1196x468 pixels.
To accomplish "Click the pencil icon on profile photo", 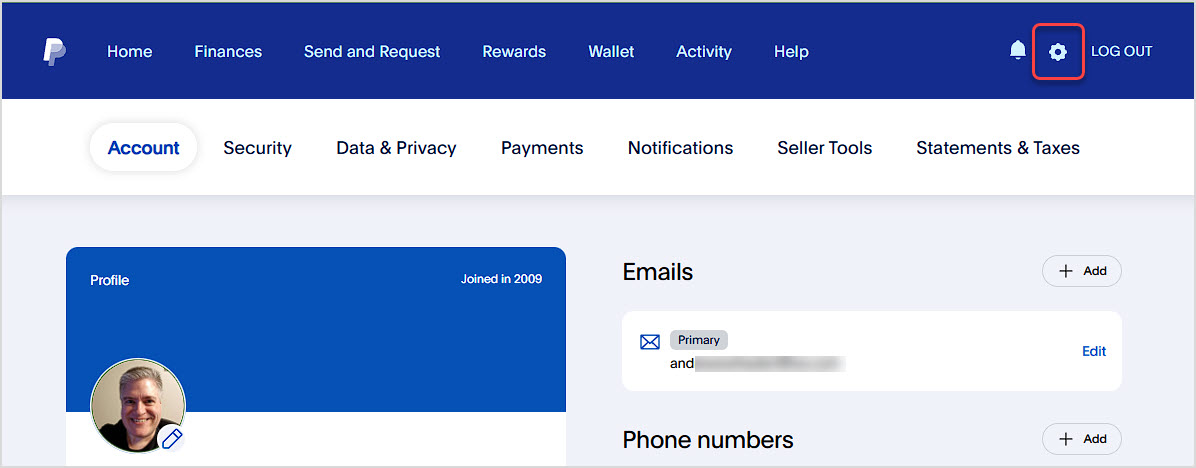I will pyautogui.click(x=172, y=438).
